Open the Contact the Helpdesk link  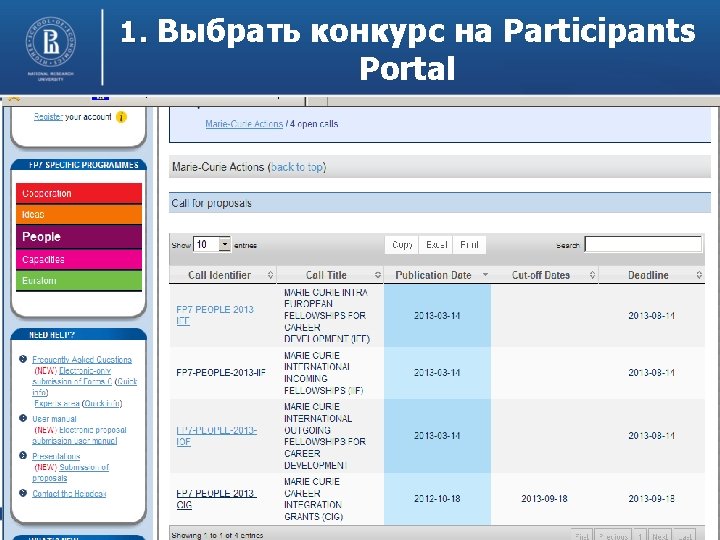point(69,494)
